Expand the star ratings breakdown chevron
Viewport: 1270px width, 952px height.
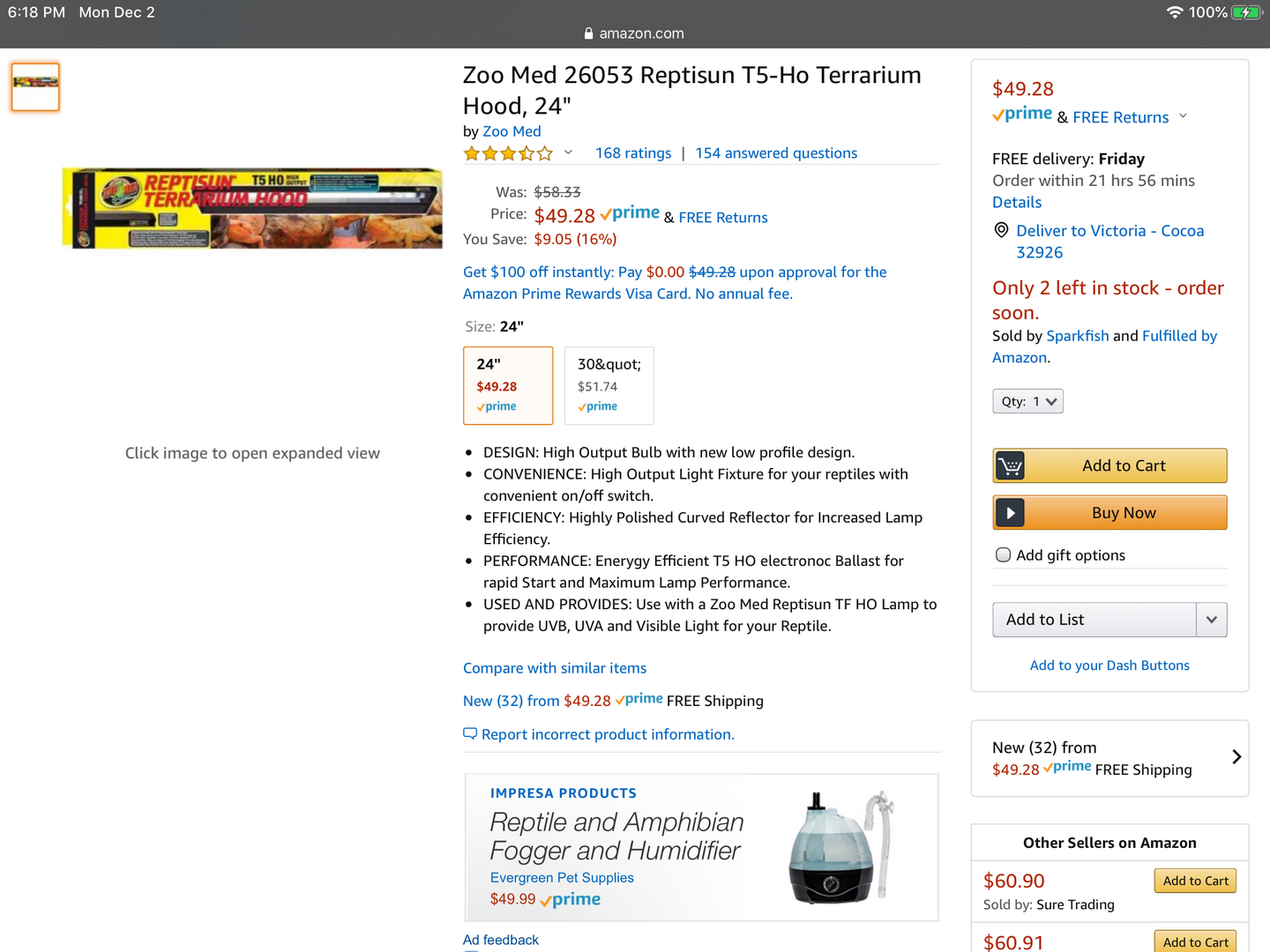569,152
